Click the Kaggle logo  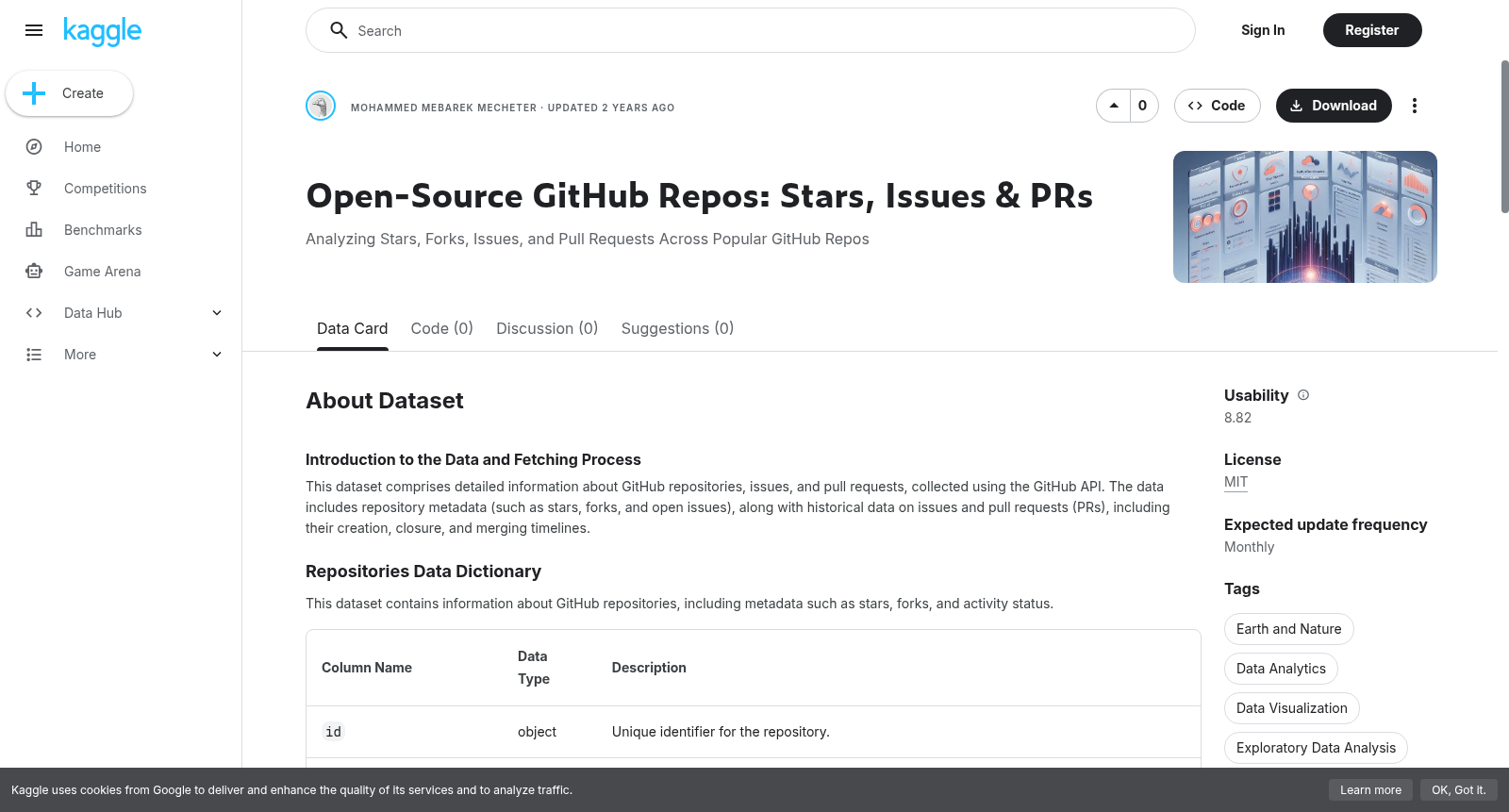click(102, 31)
